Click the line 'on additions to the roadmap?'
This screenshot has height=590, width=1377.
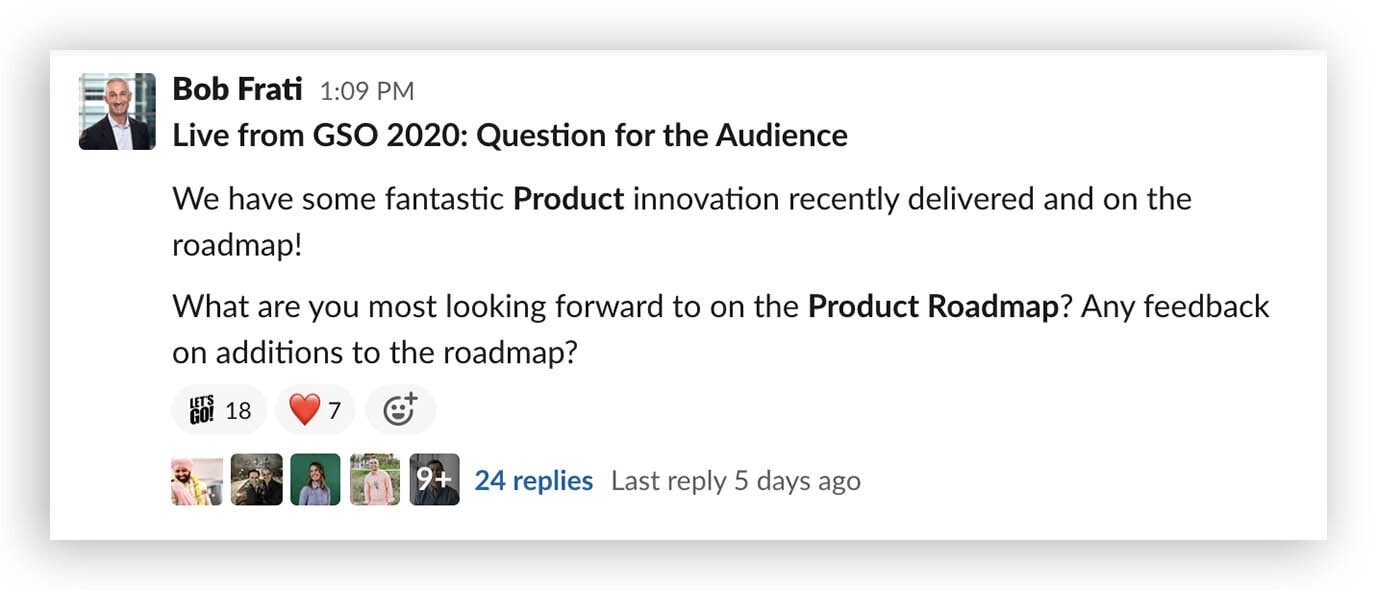click(x=375, y=353)
